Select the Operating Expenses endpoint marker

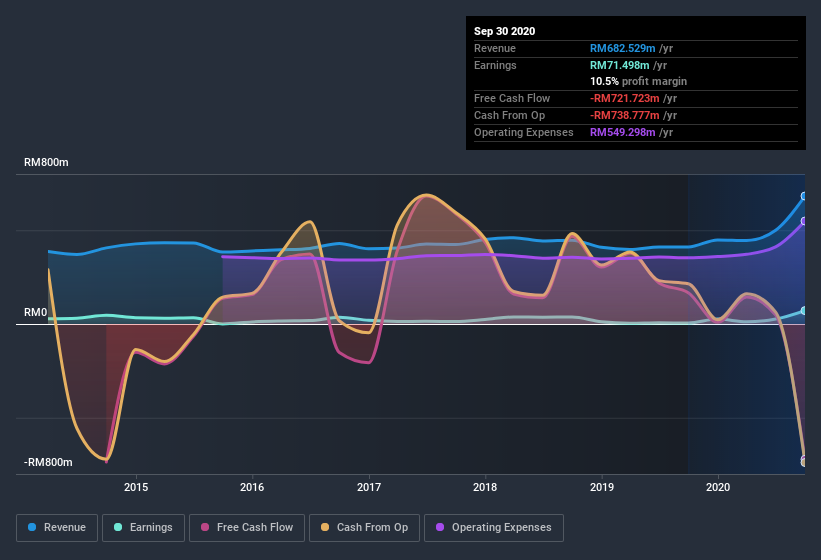click(x=804, y=221)
